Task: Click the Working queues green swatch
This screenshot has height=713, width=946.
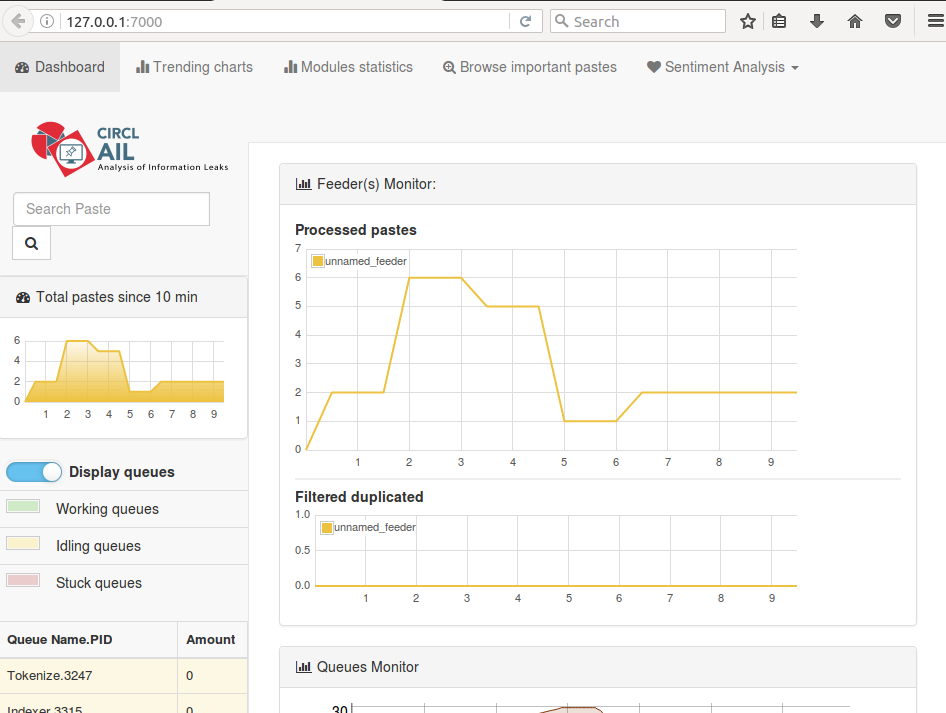Action: coord(23,507)
